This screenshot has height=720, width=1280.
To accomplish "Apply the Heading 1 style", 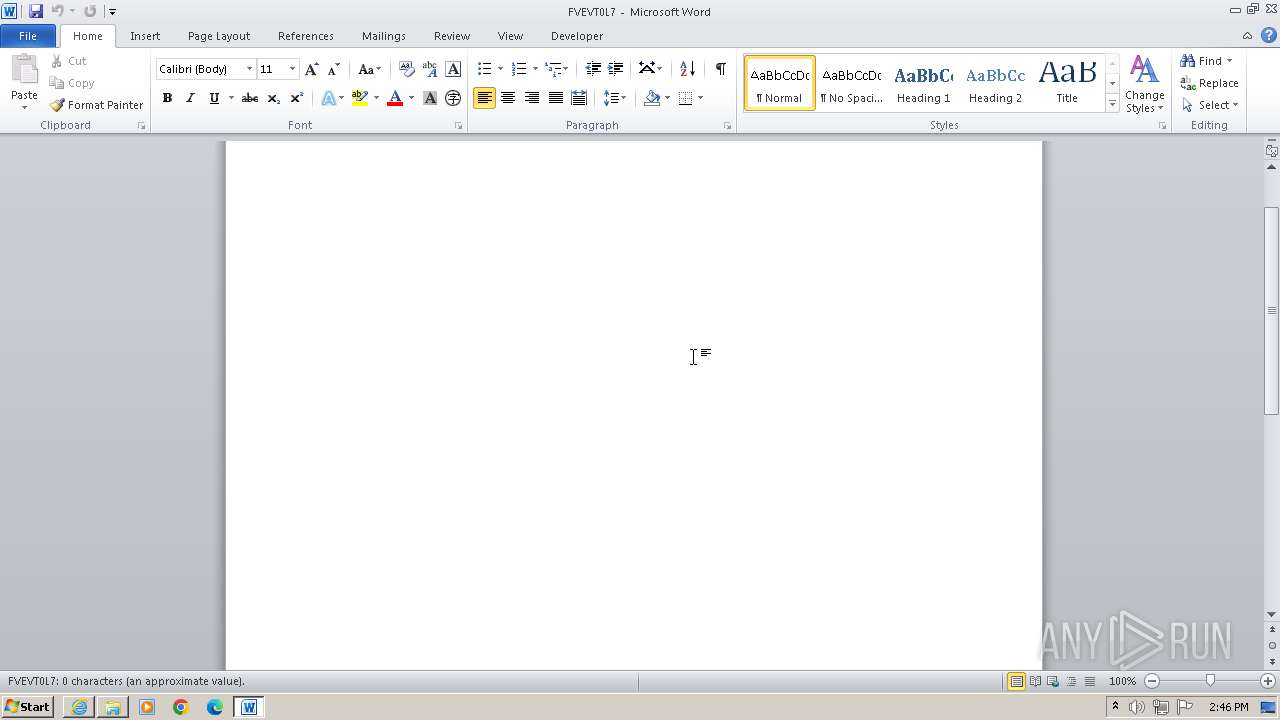I will [923, 83].
